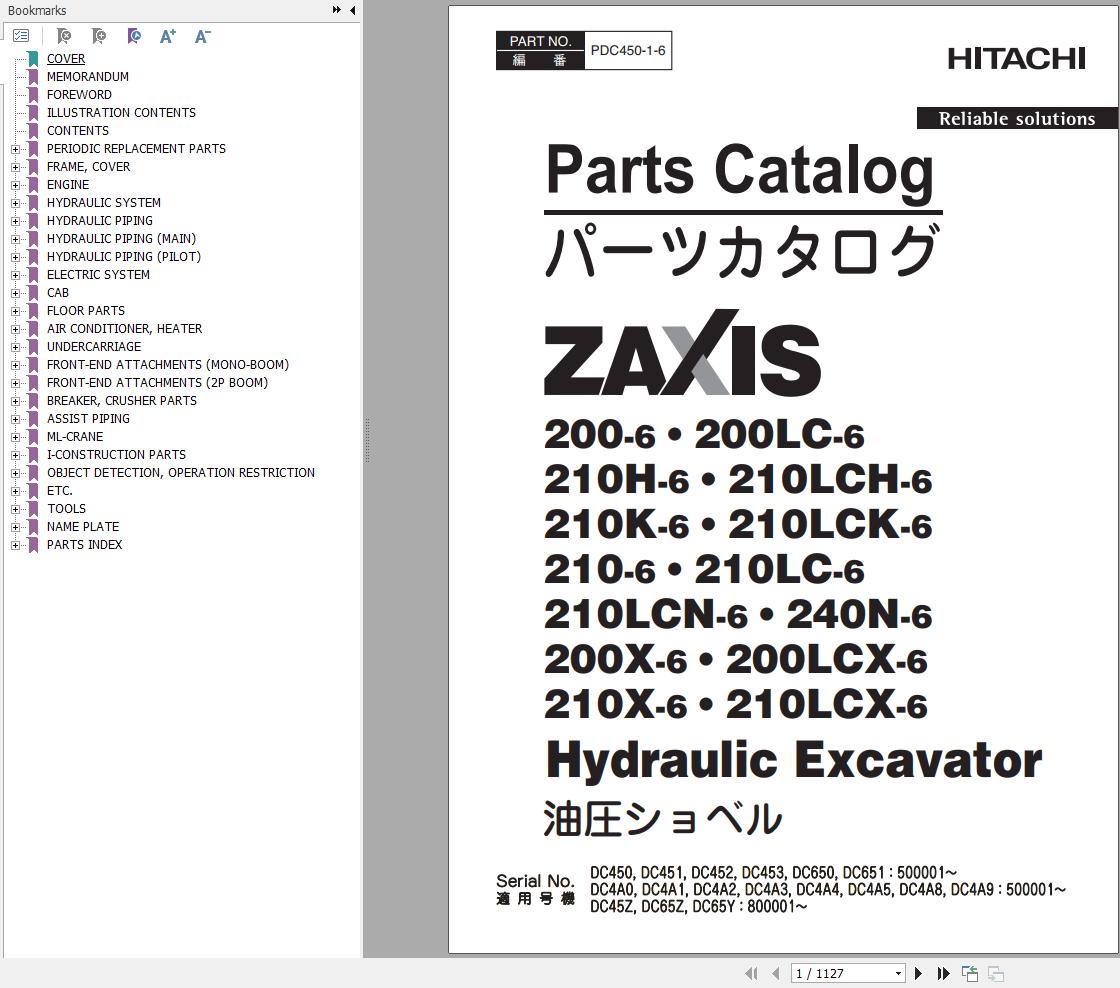Open the ILLUSTRATION CONTENTS bookmark
1120x988 pixels.
coord(121,112)
